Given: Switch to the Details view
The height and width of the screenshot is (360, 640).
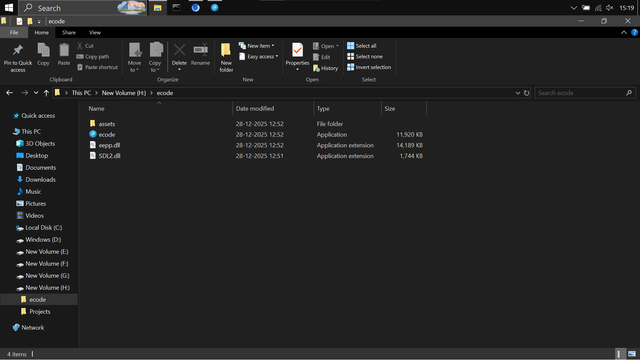Looking at the screenshot, I should (x=619, y=354).
